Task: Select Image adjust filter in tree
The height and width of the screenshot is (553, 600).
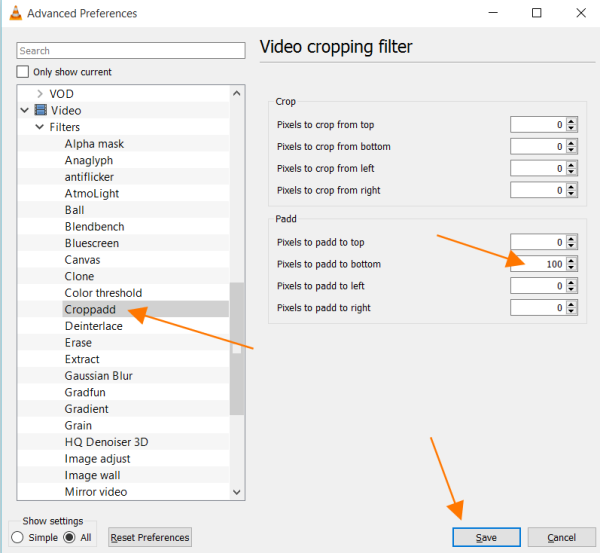Action: click(x=97, y=458)
